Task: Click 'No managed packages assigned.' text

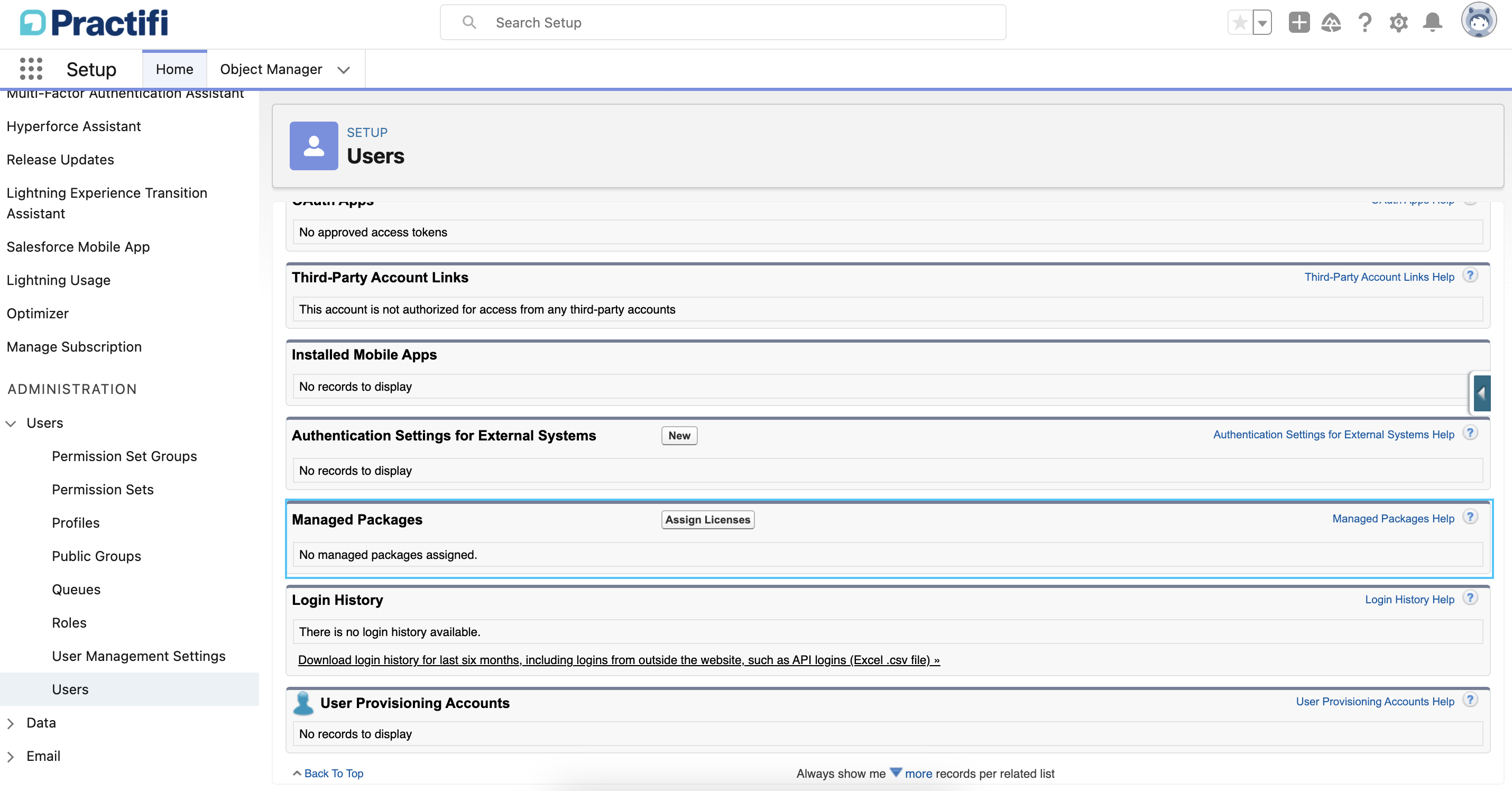Action: tap(388, 555)
